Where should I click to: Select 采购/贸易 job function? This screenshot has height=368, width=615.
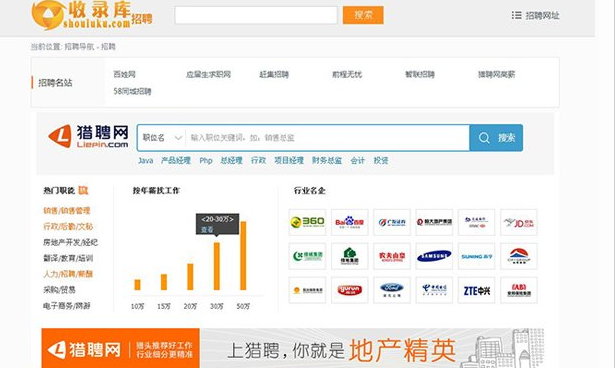tap(59, 290)
